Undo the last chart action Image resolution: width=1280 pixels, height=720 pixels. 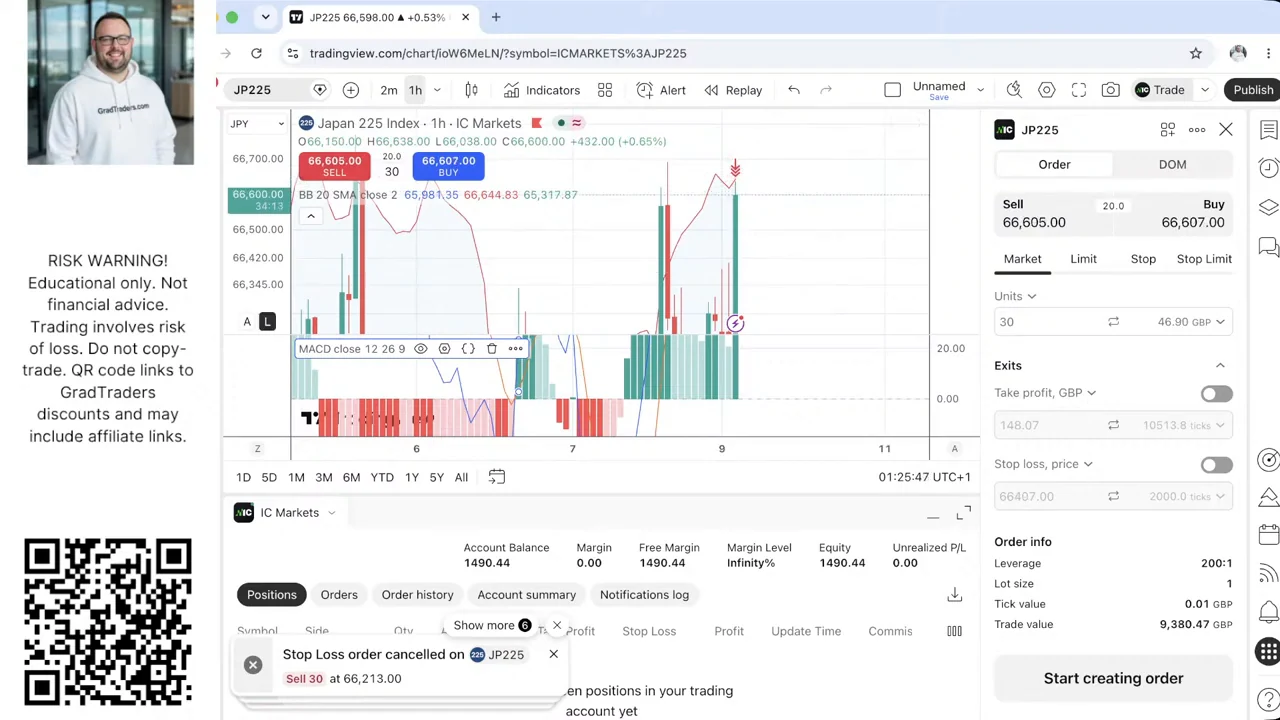click(794, 90)
